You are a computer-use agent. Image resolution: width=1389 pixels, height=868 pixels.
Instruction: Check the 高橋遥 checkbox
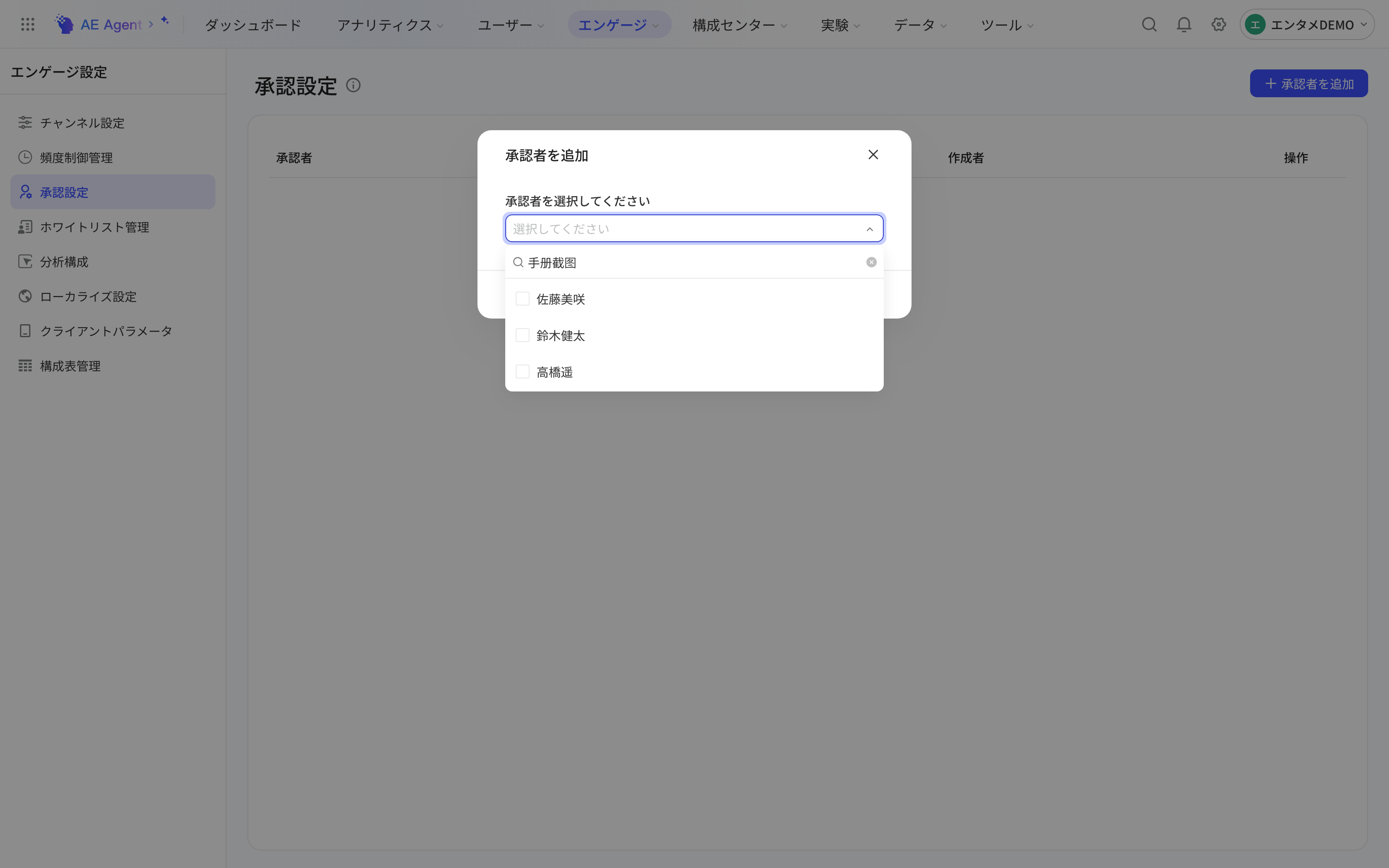pyautogui.click(x=522, y=372)
